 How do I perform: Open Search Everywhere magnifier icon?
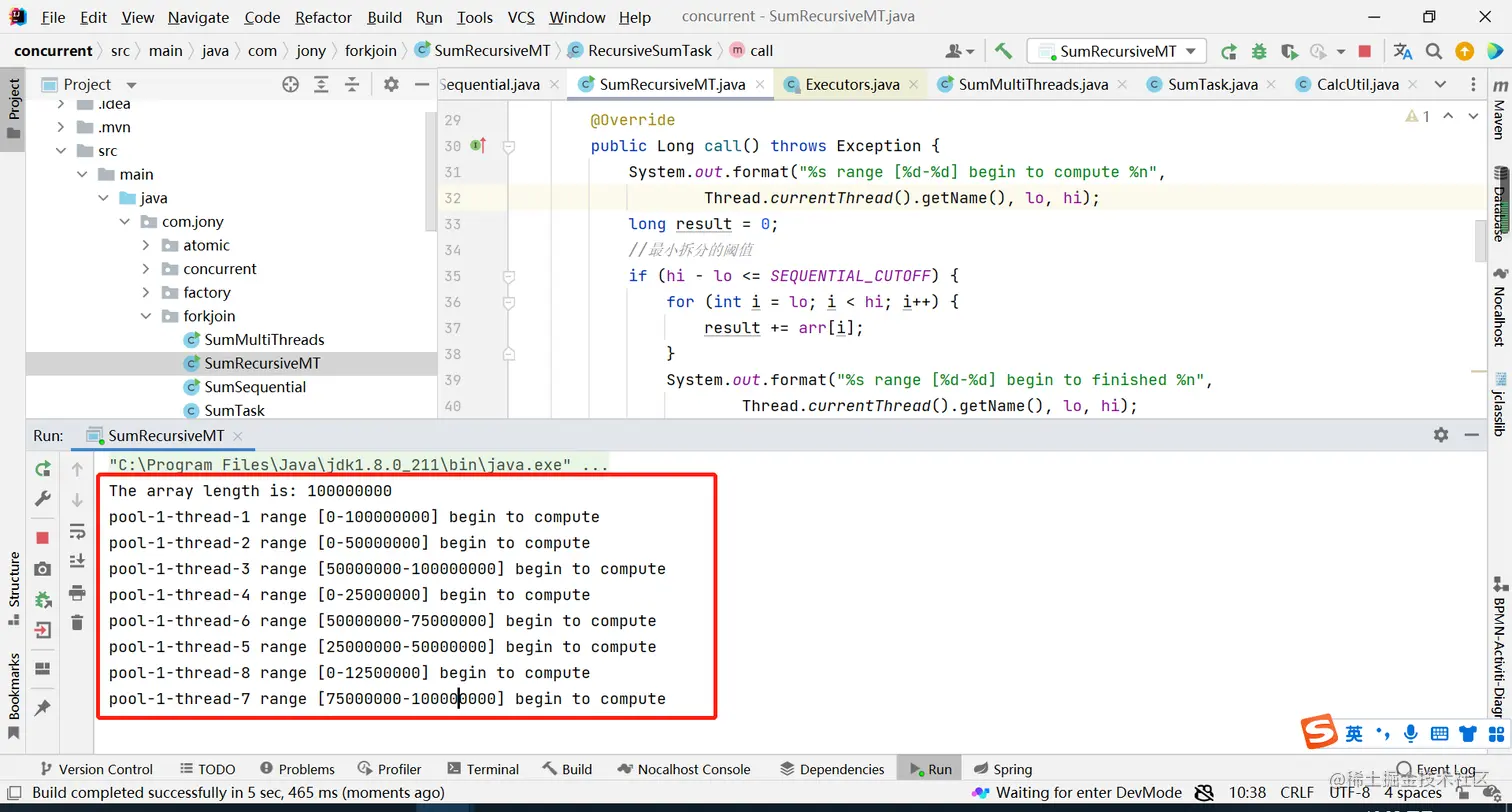1434,51
